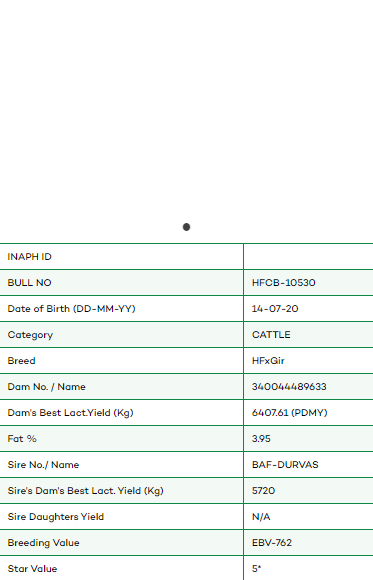The image size is (373, 580).
Task: Click the sire's dam yield 5720
Action: 263,491
